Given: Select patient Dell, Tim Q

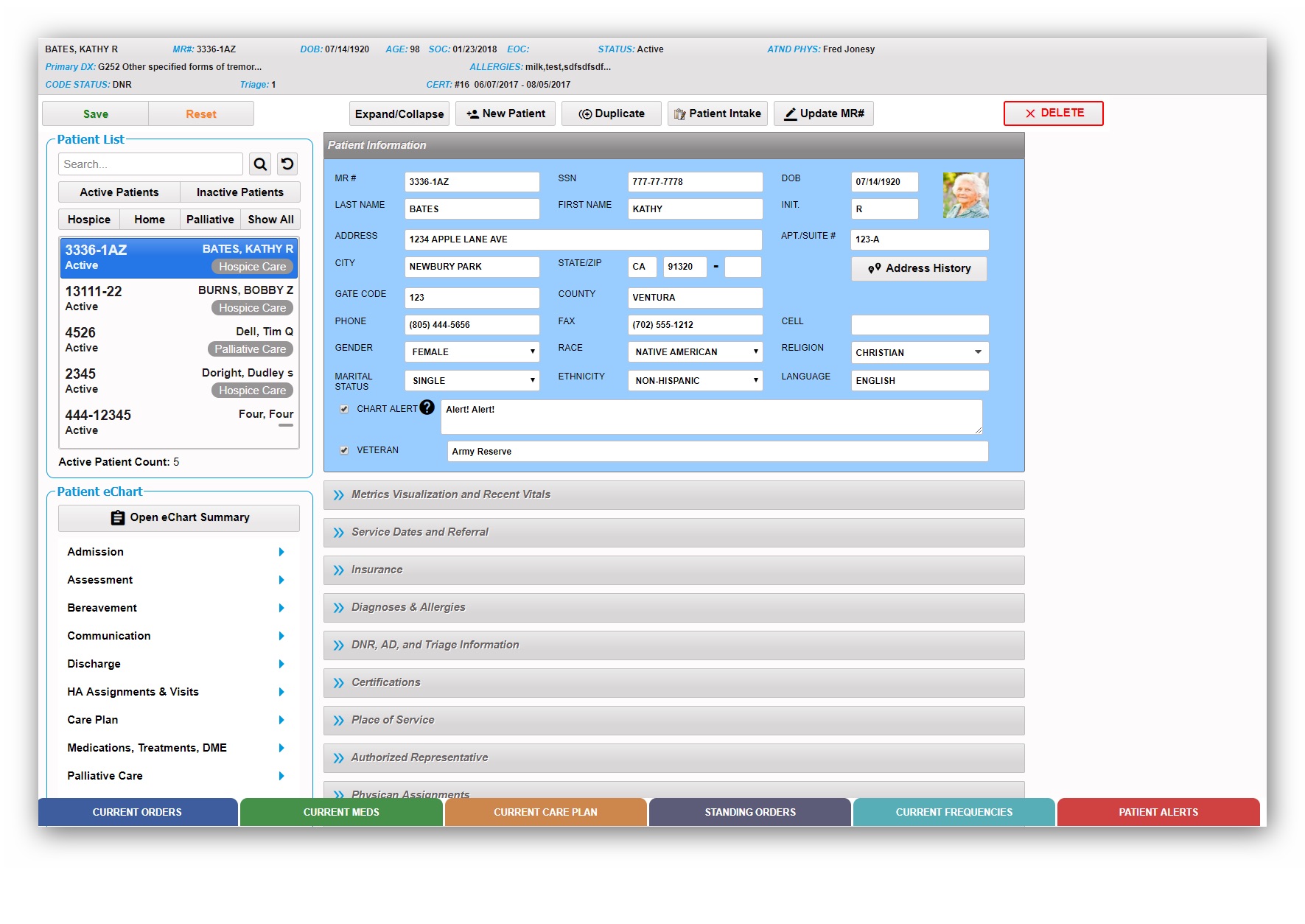Looking at the screenshot, I should pos(179,340).
